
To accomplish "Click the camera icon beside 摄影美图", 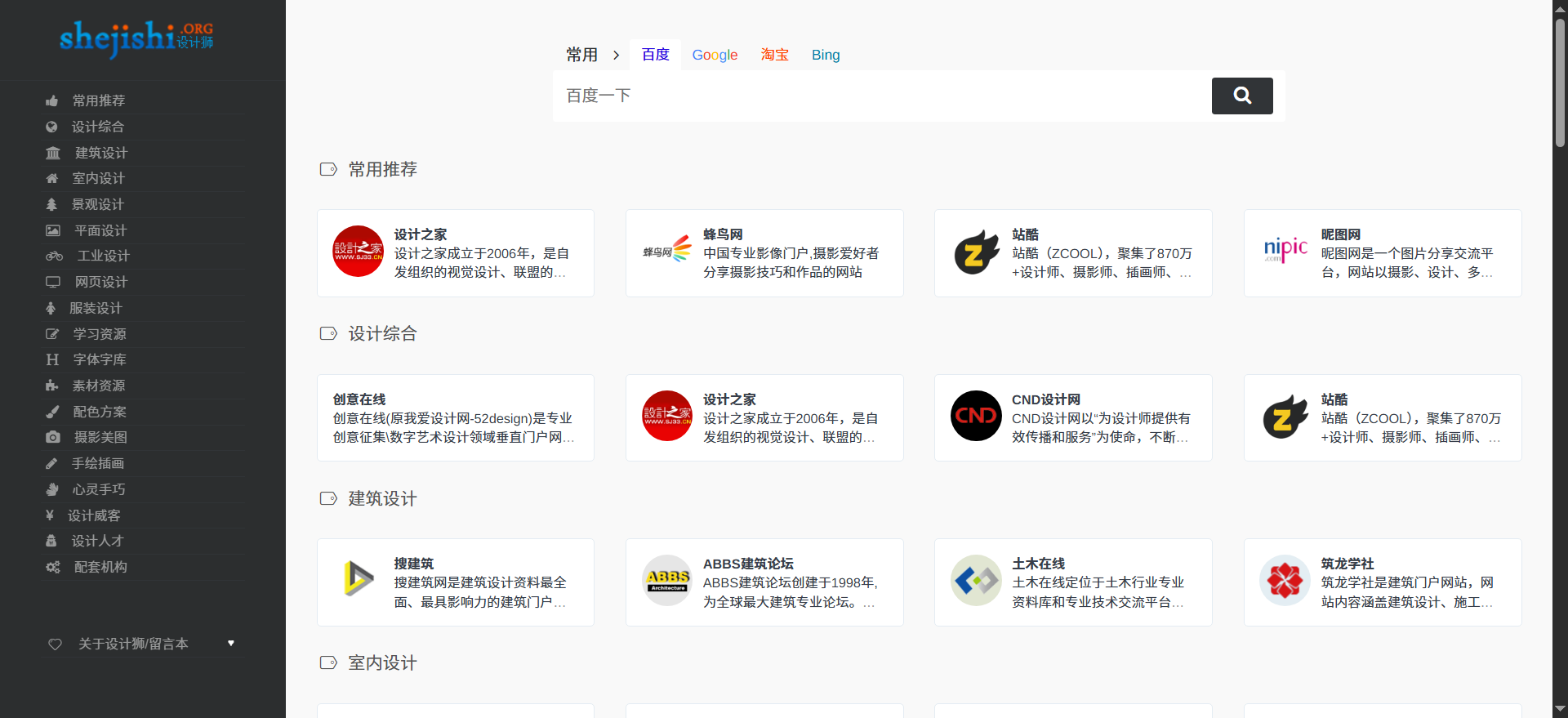I will 53,437.
